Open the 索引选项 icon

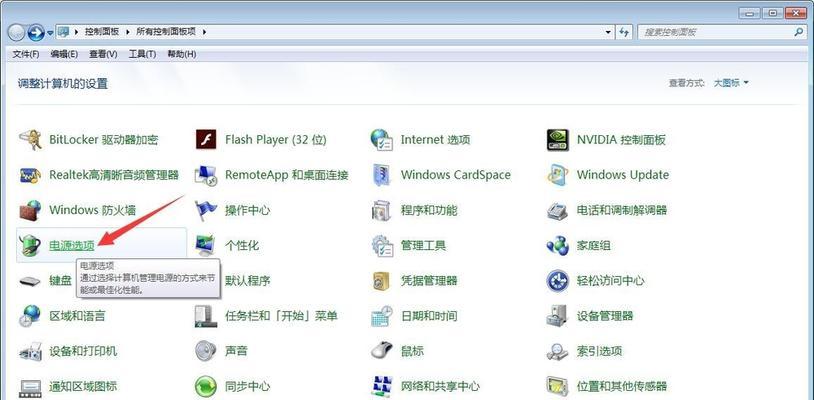tap(558, 351)
